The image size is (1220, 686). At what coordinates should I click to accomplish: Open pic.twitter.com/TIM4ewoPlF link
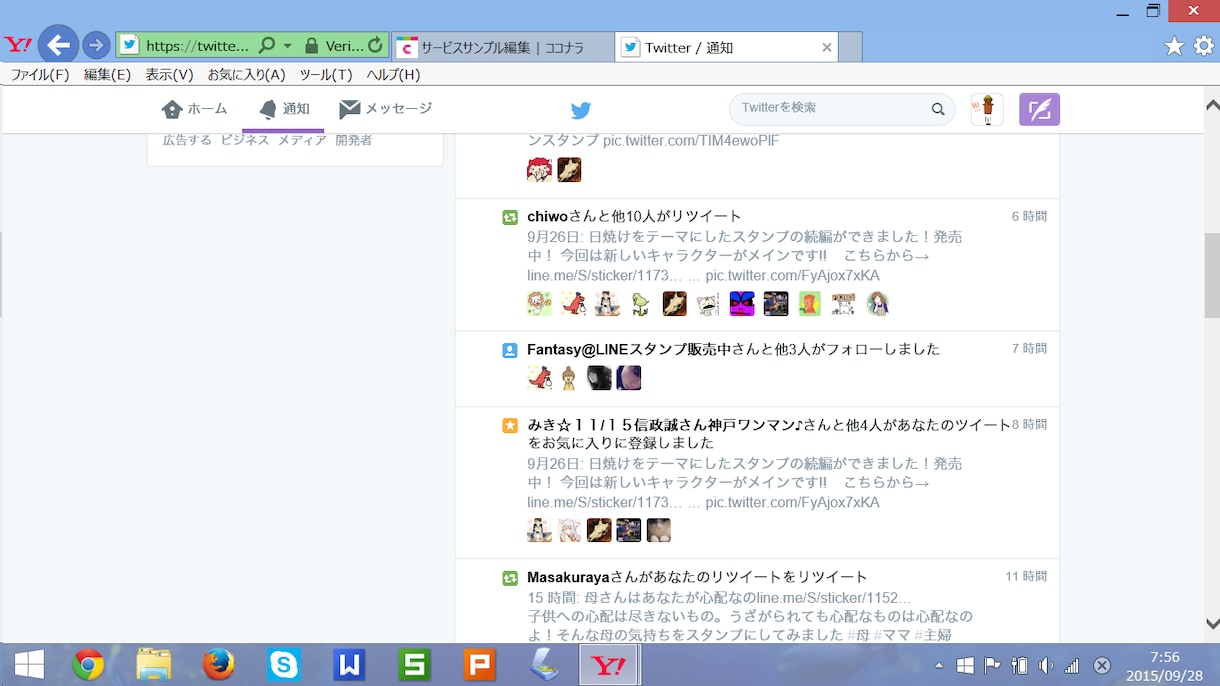[x=691, y=141]
